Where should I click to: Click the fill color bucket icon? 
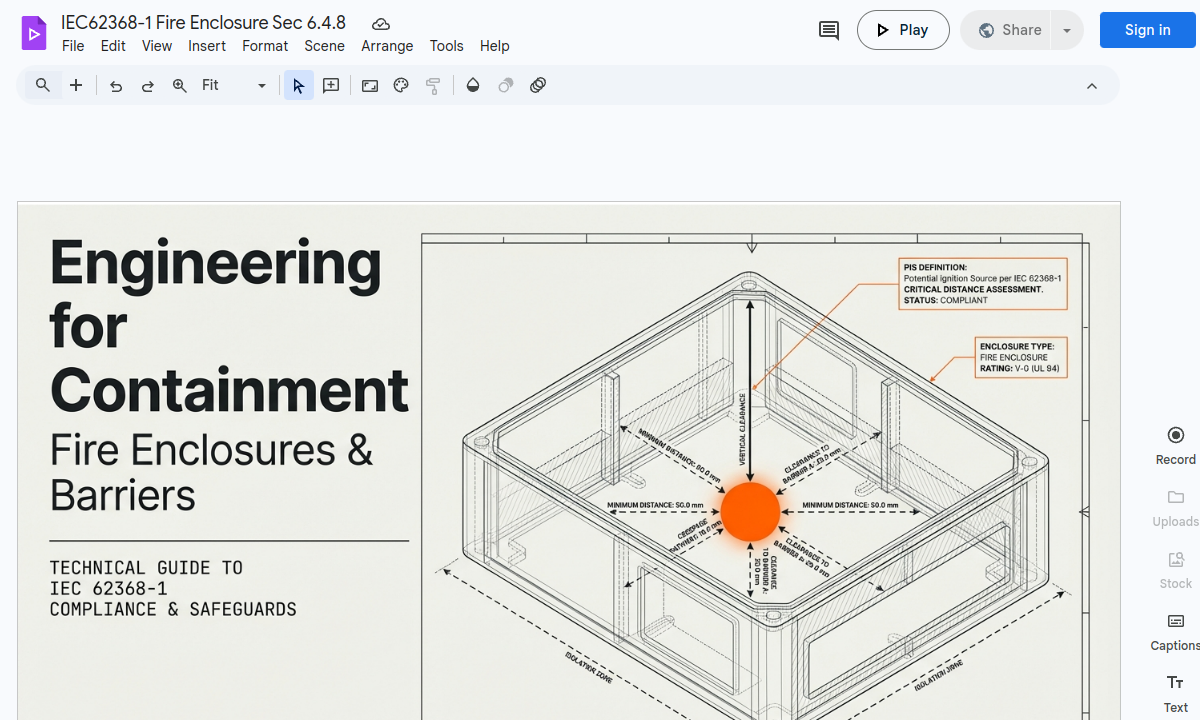473,85
